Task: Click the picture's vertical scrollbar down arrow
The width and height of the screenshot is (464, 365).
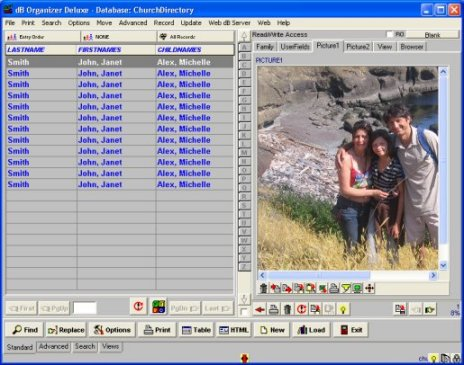Action: [x=443, y=265]
